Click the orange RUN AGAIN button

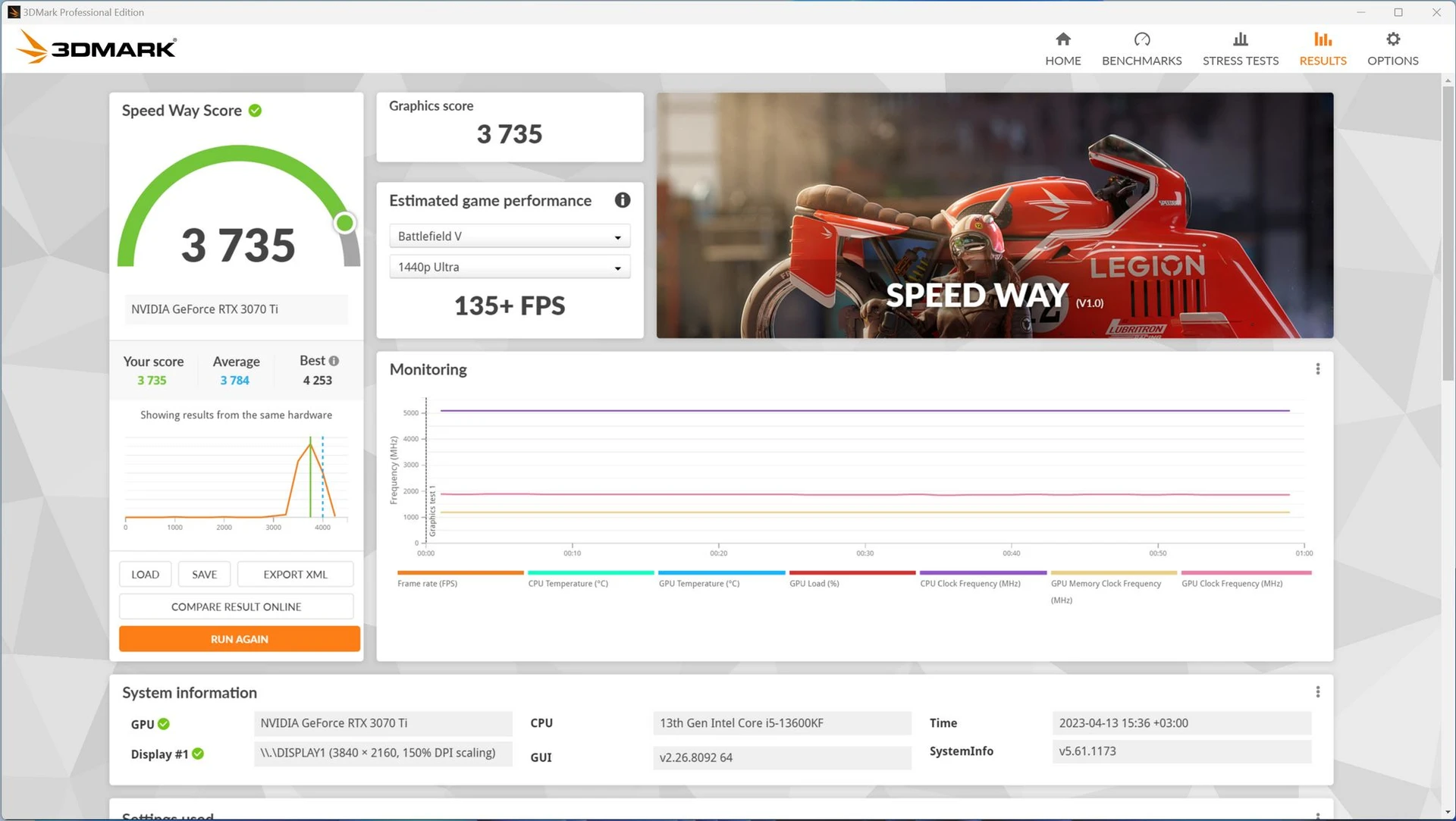pos(239,639)
